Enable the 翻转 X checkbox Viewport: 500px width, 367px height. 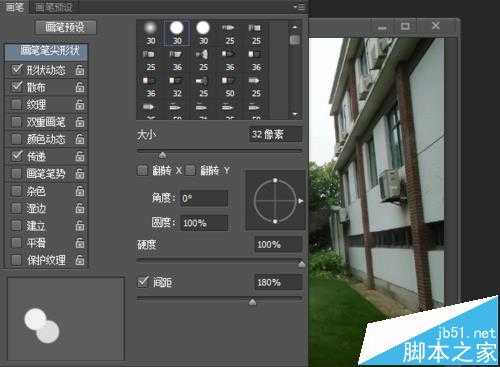142,171
